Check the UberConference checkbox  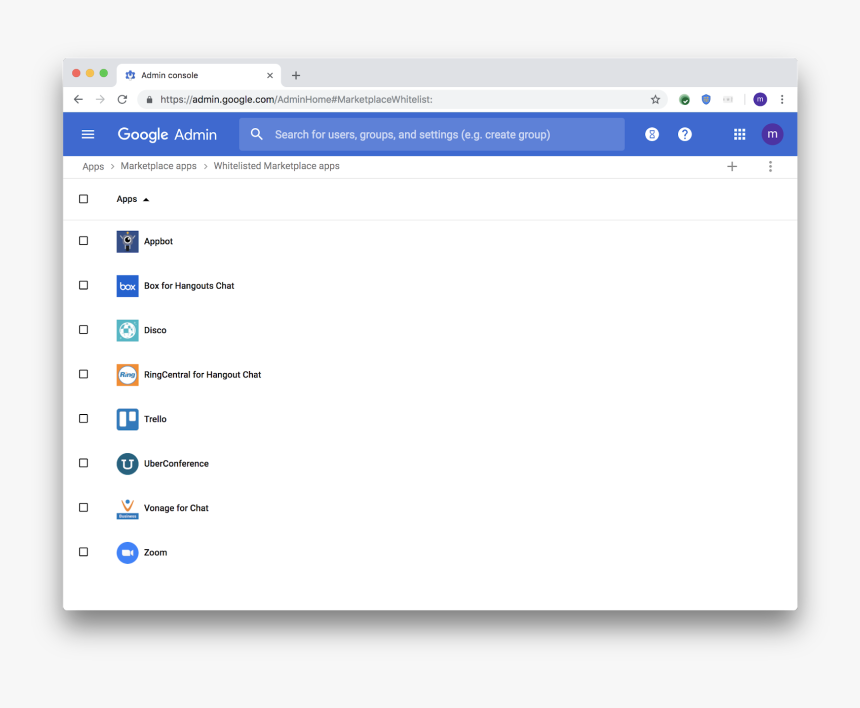point(83,463)
